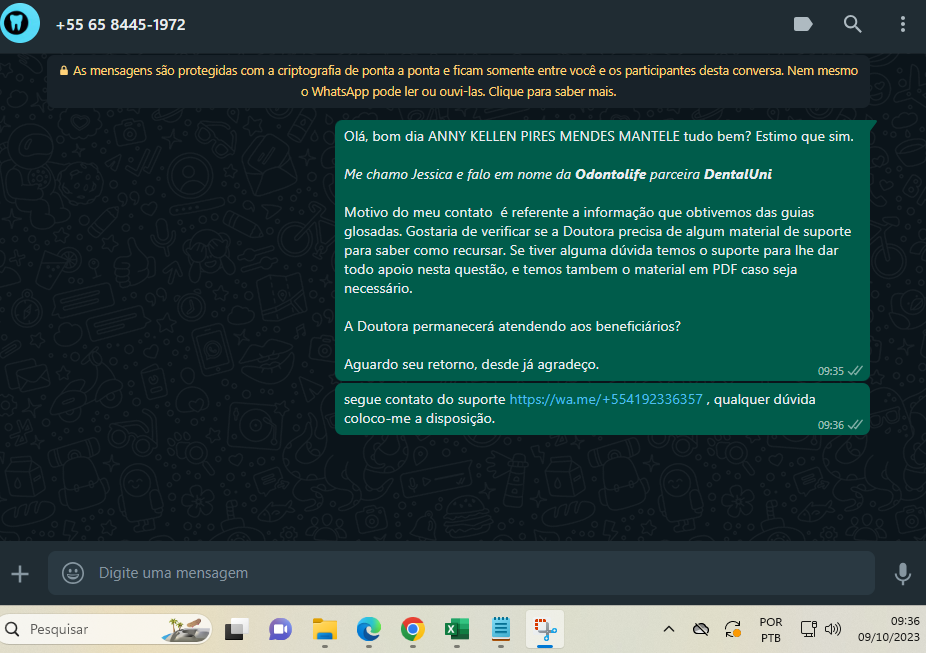
Task: Click the Windows search box 'Pesquisar'
Action: point(106,629)
